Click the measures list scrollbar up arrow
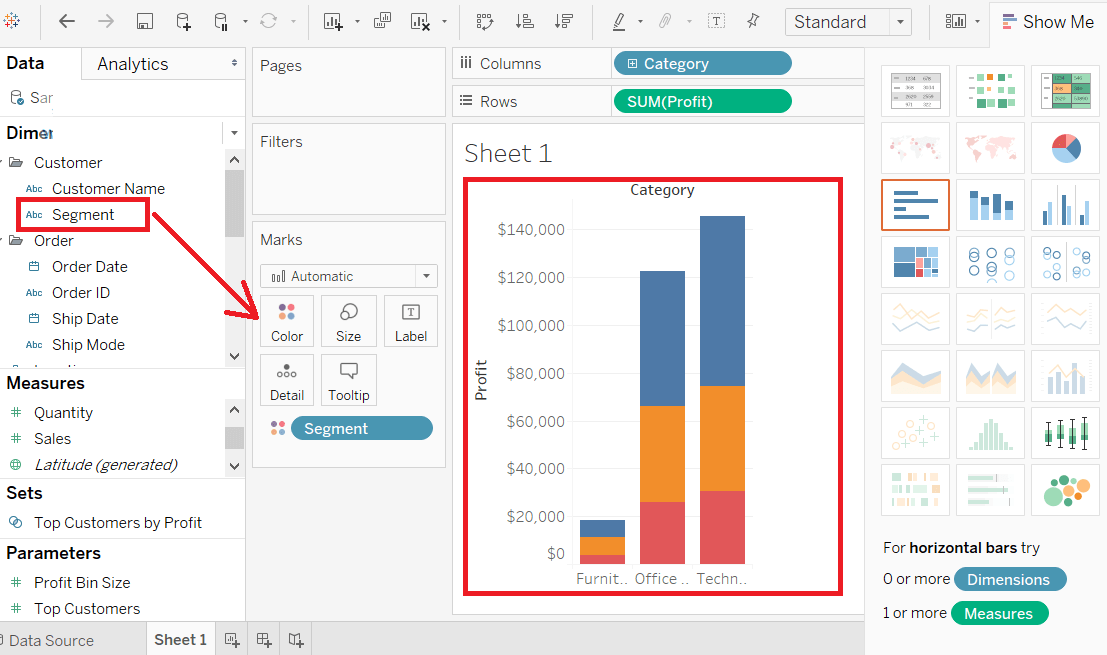1107x655 pixels. pos(234,409)
